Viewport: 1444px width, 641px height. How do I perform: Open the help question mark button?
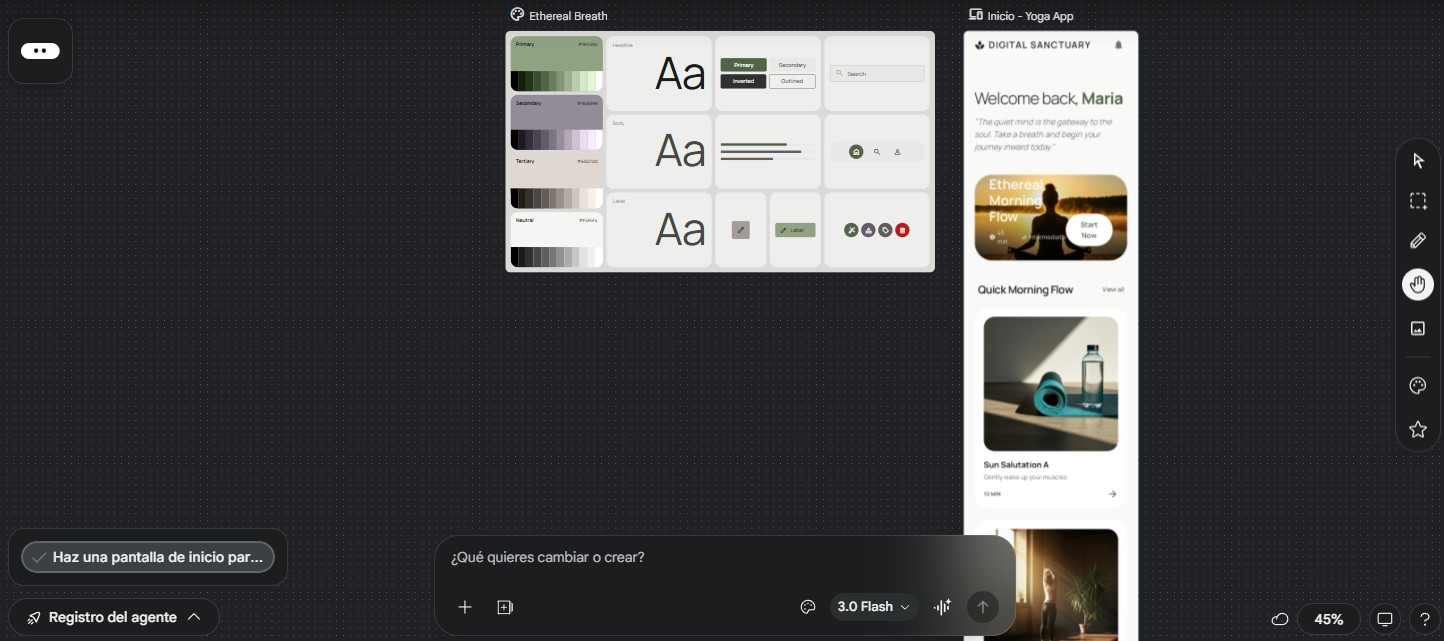pos(1425,619)
